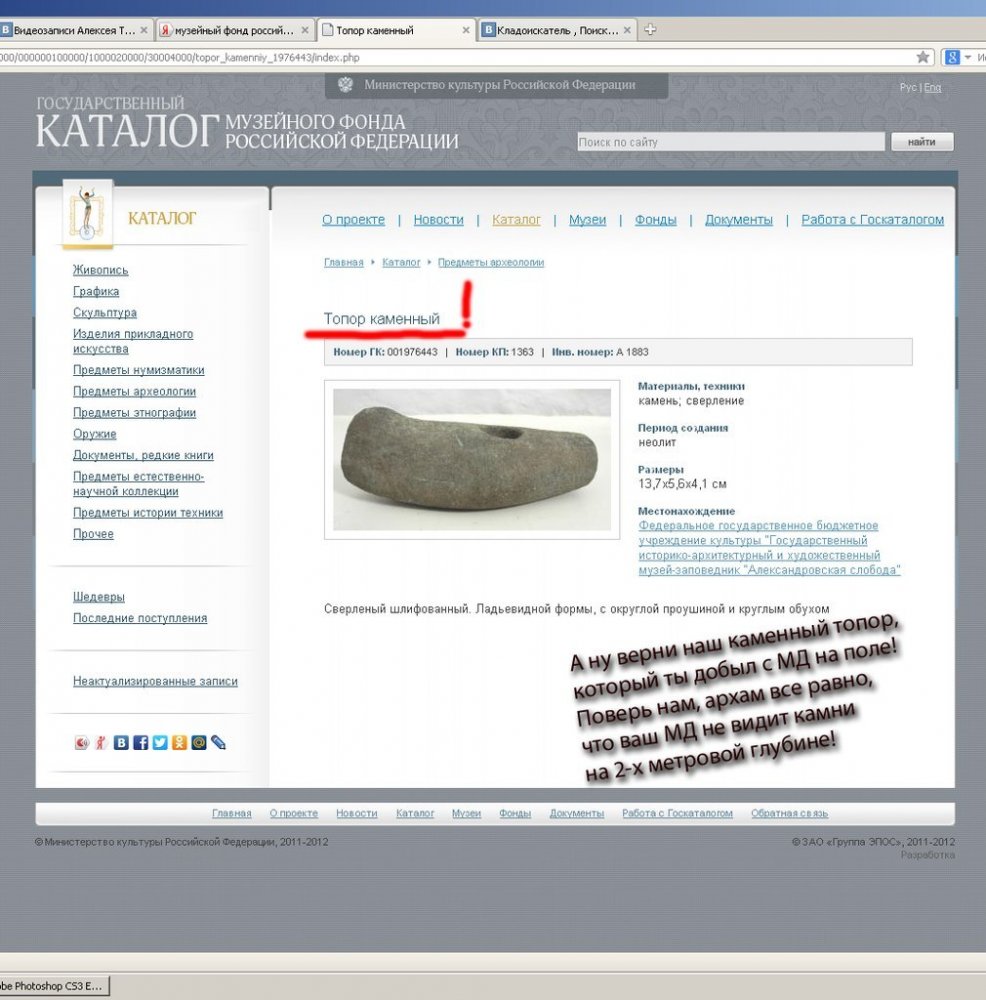Click the Twitter bird share icon
The image size is (986, 1000).
(160, 743)
